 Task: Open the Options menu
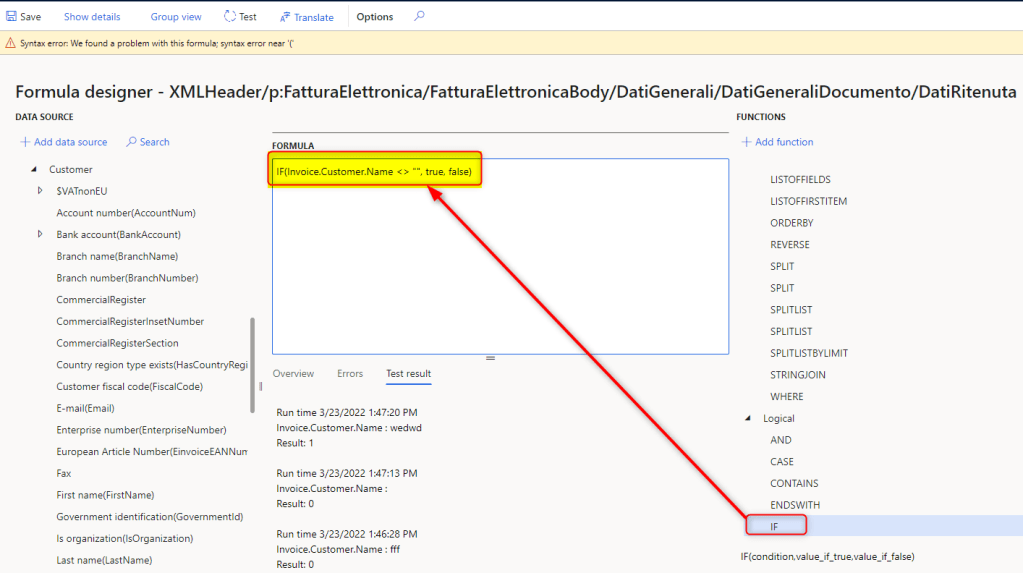click(375, 17)
